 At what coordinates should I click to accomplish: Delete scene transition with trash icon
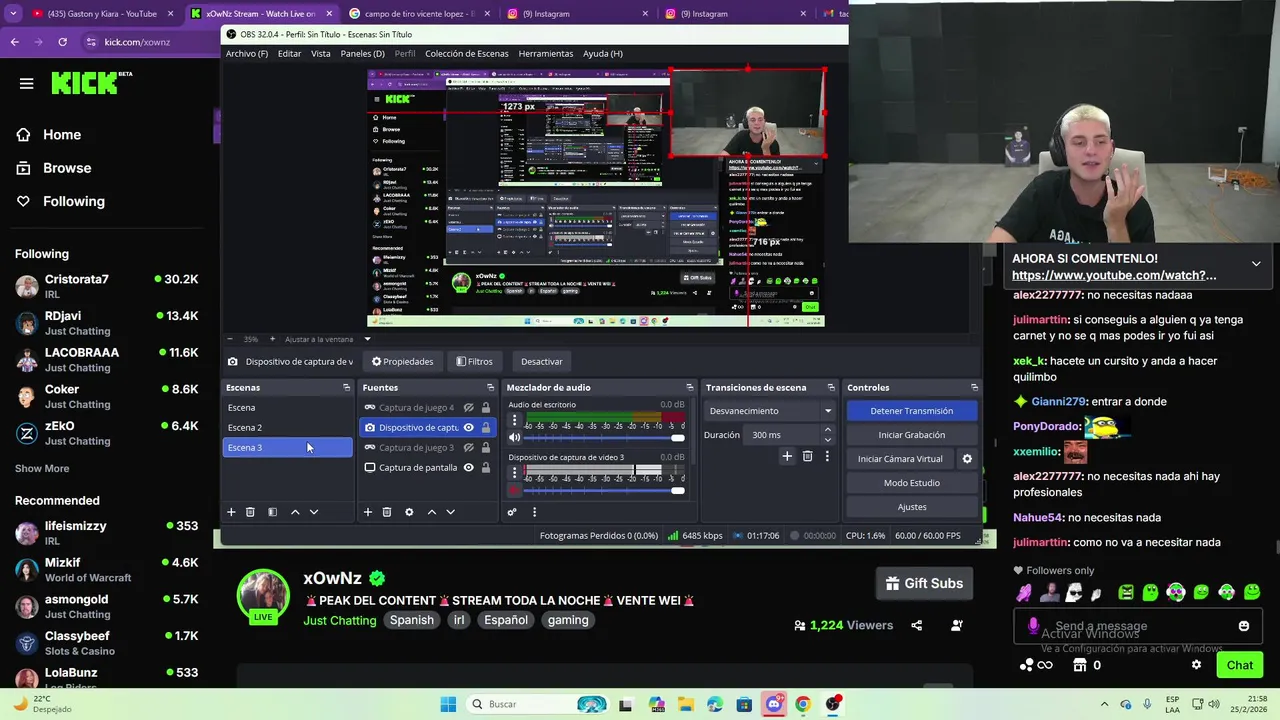coord(808,456)
